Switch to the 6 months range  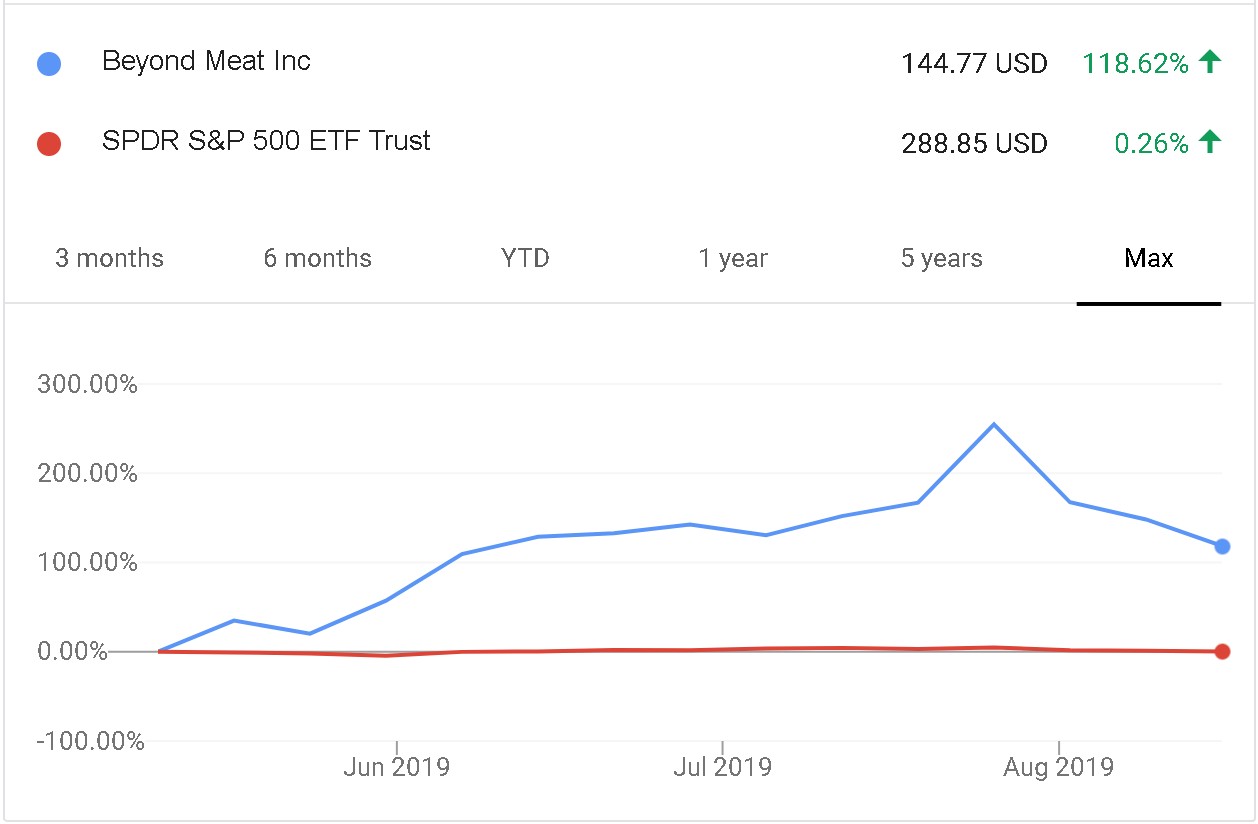[x=317, y=258]
